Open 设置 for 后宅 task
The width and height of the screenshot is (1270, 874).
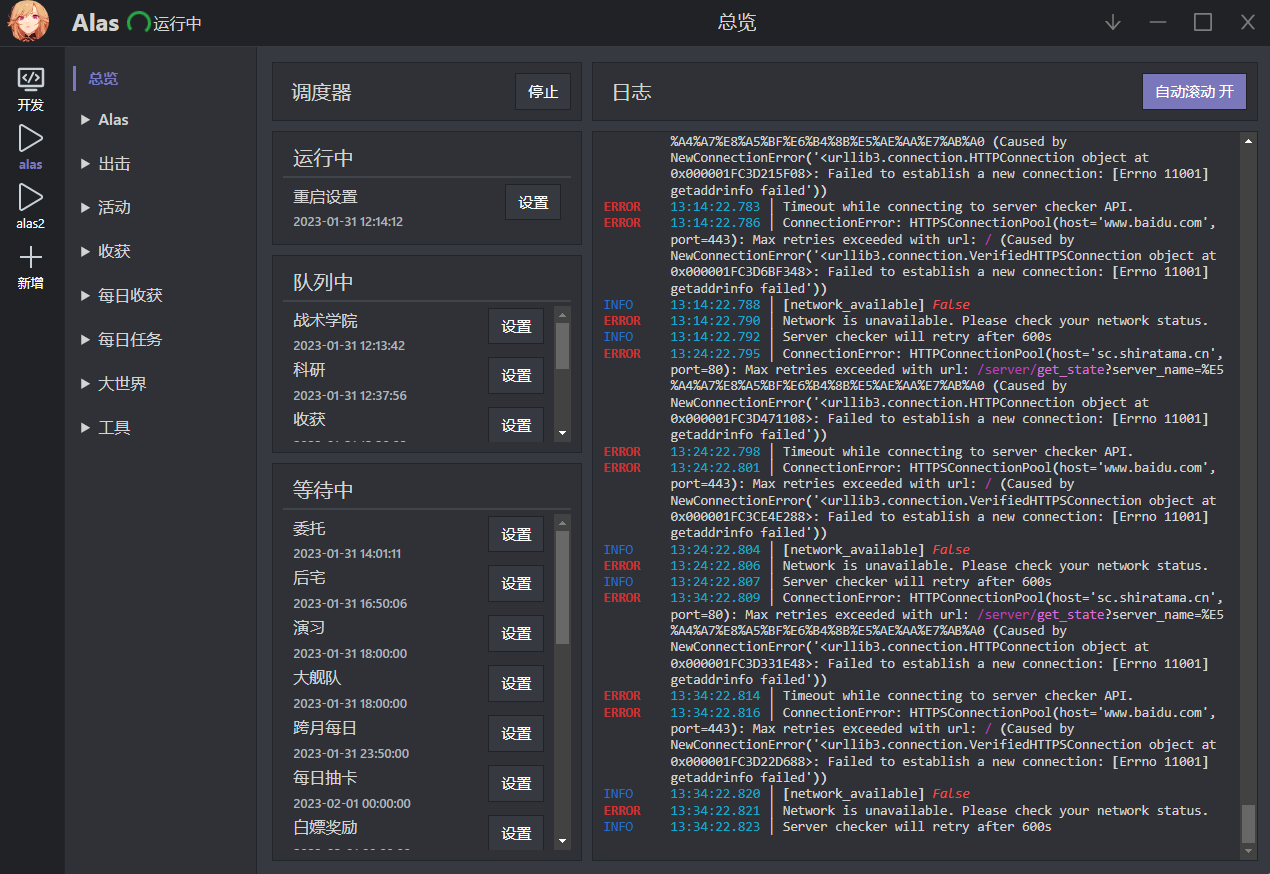pos(516,584)
